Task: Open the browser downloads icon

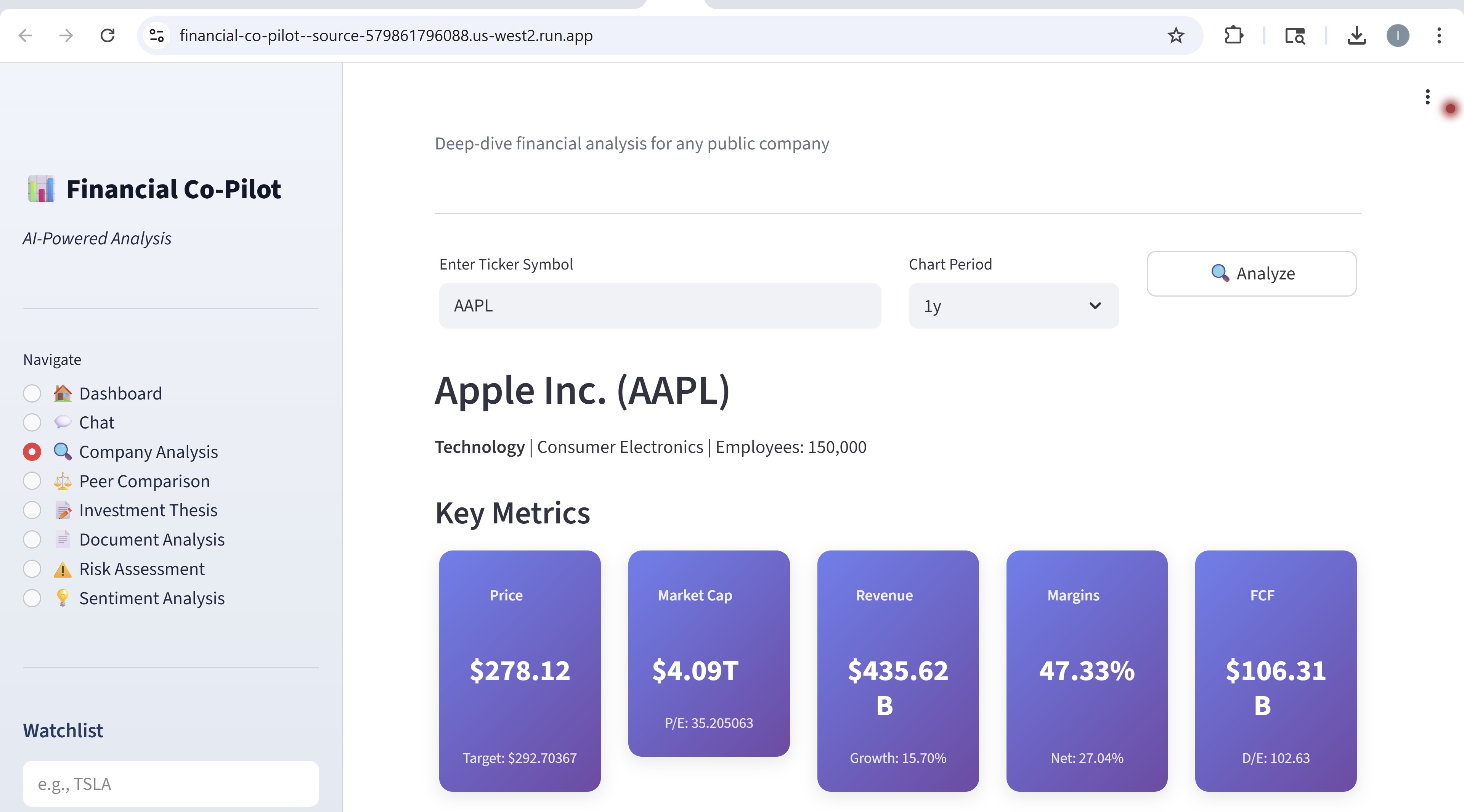Action: click(1356, 35)
